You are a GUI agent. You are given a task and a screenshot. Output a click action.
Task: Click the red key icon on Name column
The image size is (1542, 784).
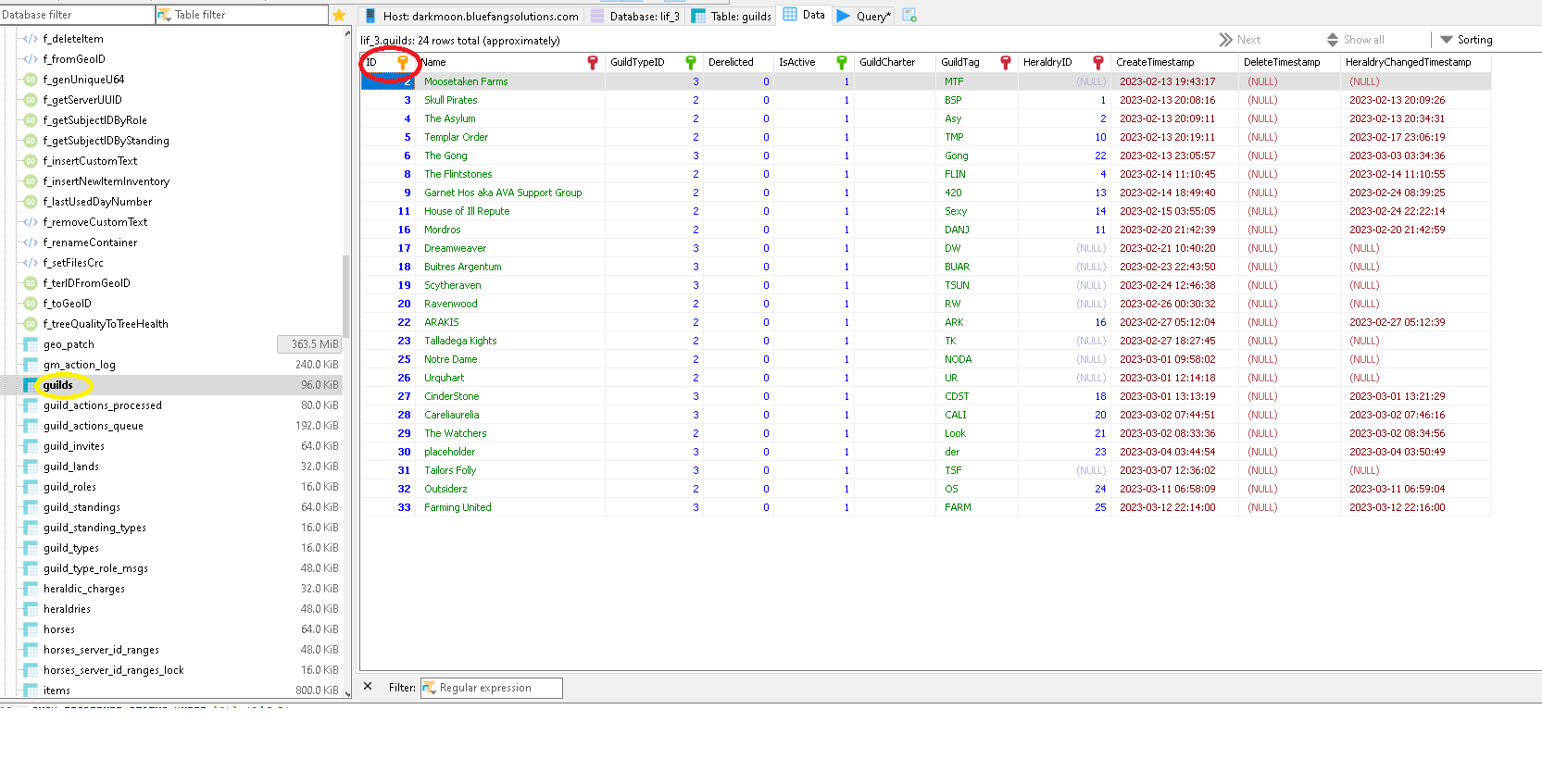593,62
